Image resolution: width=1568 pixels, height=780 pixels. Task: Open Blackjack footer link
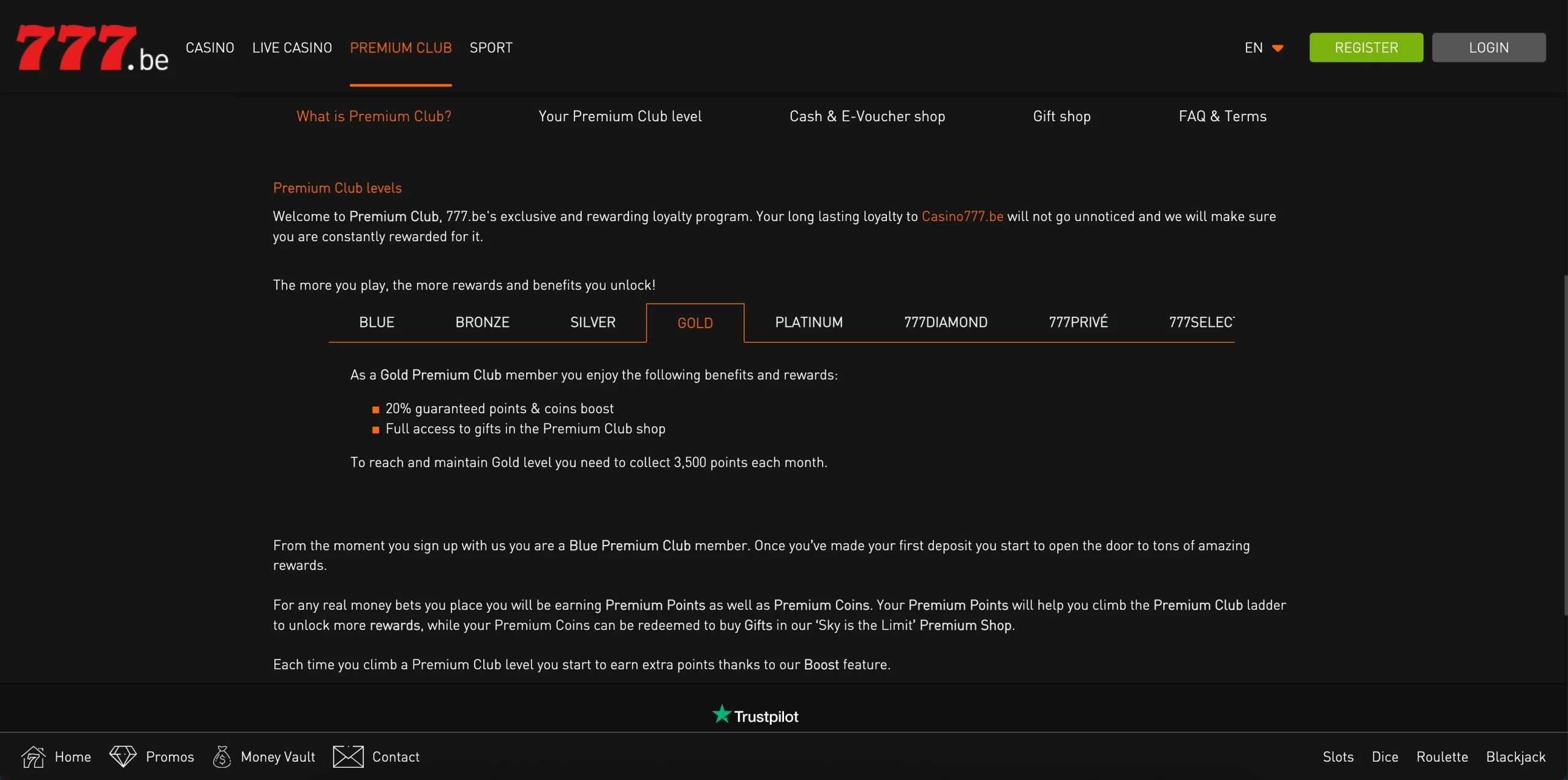[1515, 757]
